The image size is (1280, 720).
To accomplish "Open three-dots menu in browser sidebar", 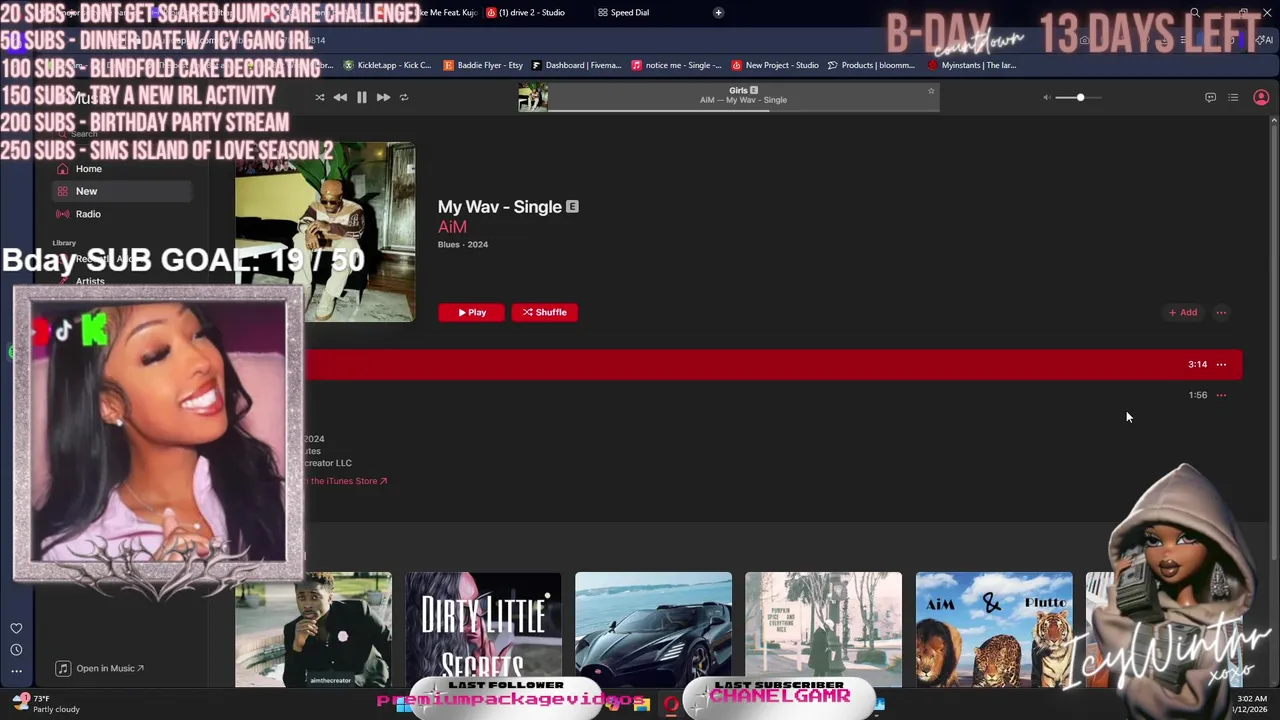I will [16, 672].
